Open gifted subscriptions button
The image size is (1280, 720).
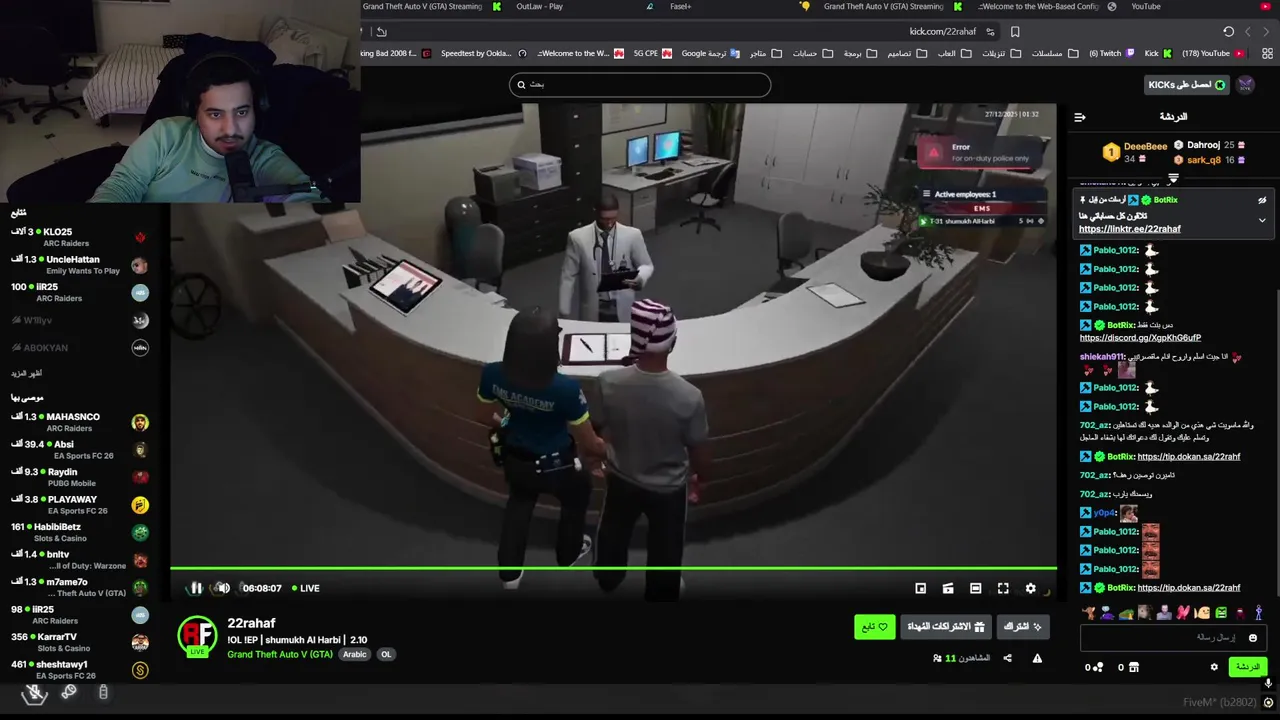click(x=946, y=627)
